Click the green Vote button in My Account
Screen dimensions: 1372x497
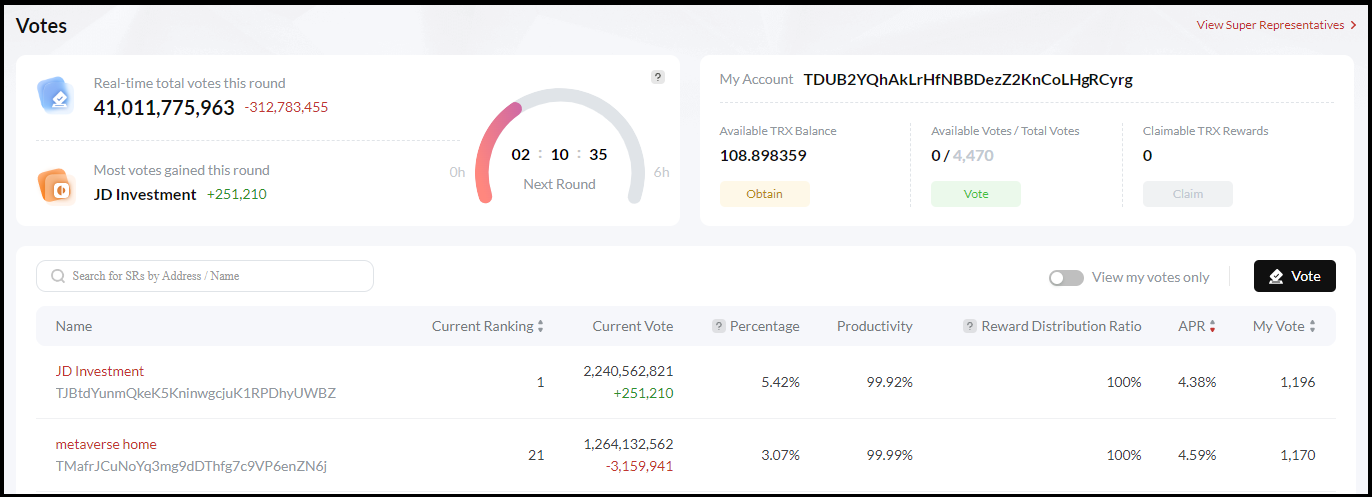976,194
